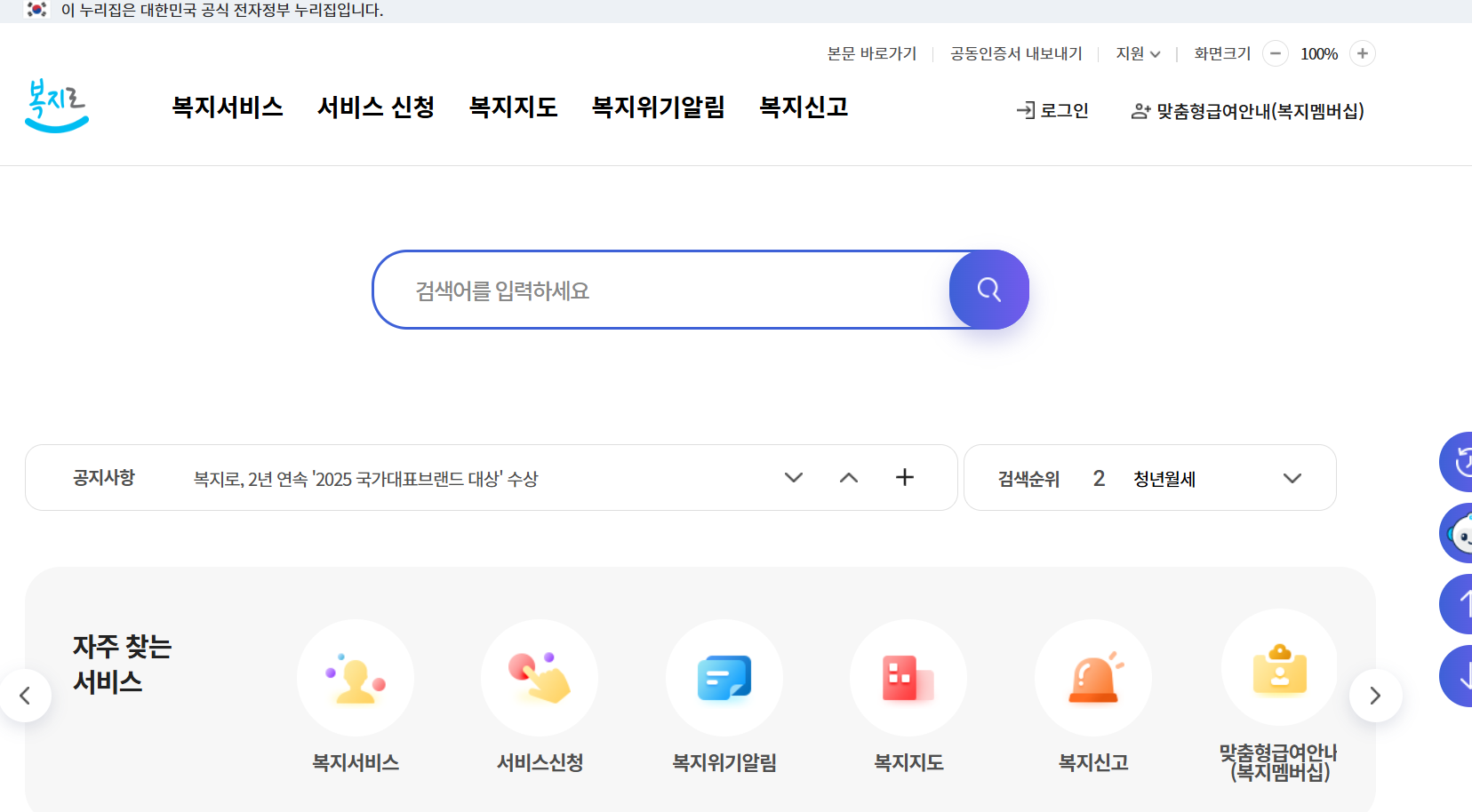1472x812 pixels.
Task: Click the 로그인 link
Action: coord(1052,110)
